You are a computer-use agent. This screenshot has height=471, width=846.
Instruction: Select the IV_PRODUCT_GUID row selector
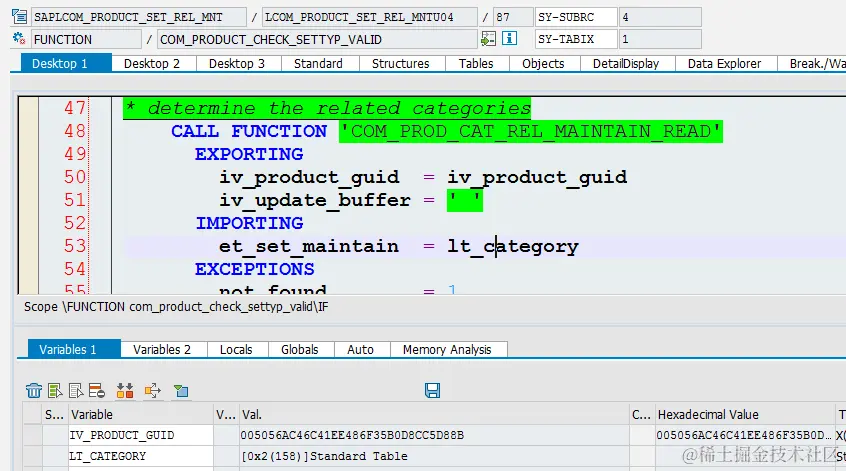tap(33, 435)
